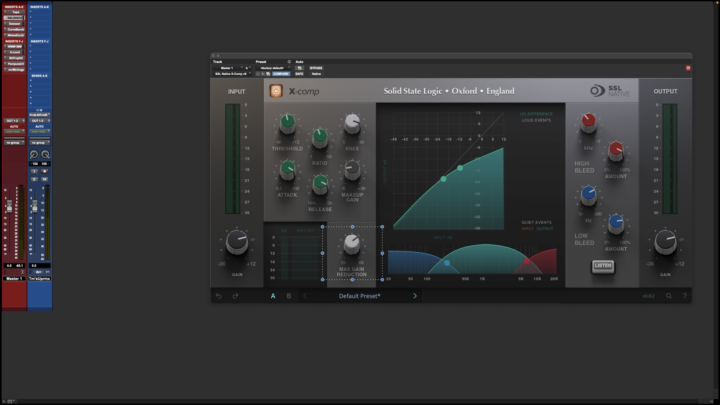Click the undo arrow in plugin footer

(x=219, y=296)
